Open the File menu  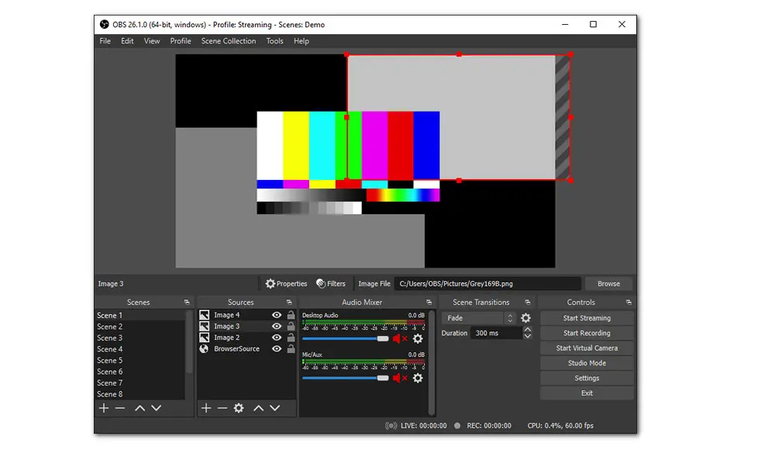105,41
